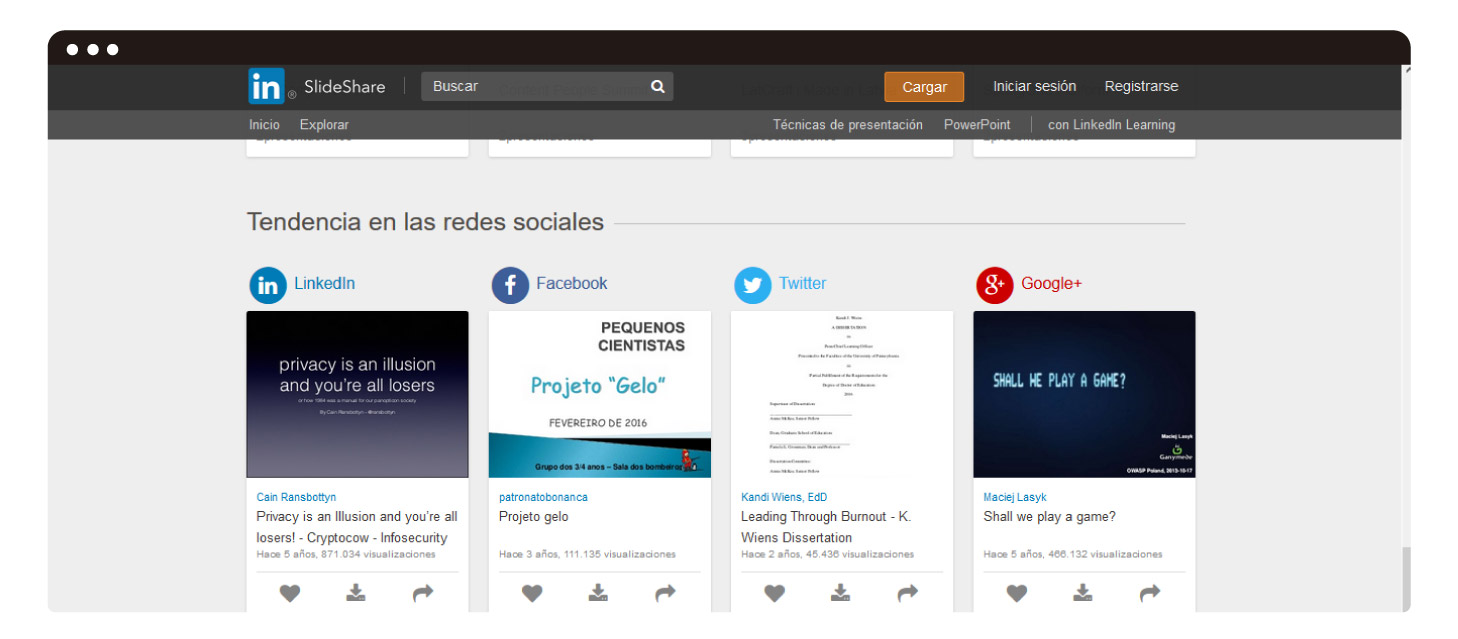Like the Privacy is an Illusion card
Screen dimensions: 1458x639
290,593
